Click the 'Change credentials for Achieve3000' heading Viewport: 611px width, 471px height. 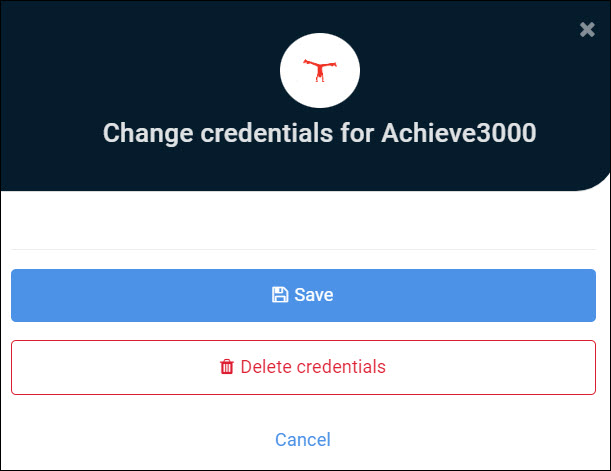coord(320,133)
